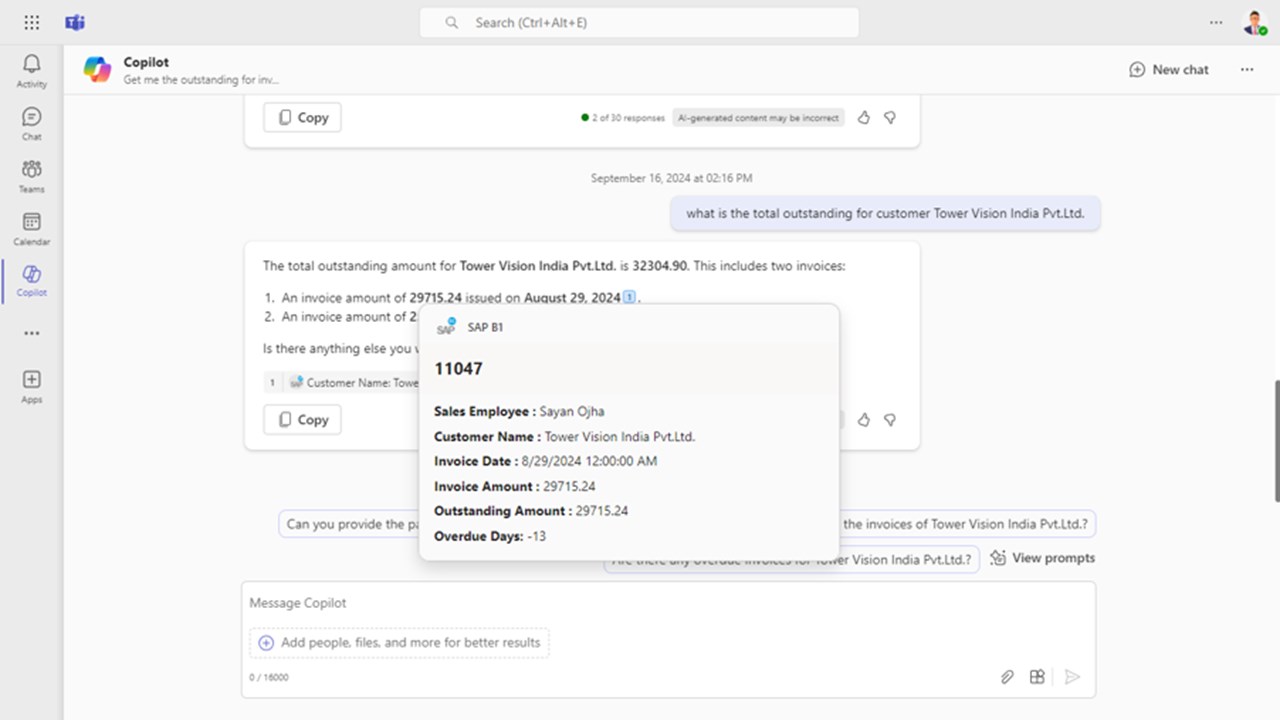Screen dimensions: 1280x720
Task: Open settings ellipsis beside profile picture
Action: (x=1216, y=22)
